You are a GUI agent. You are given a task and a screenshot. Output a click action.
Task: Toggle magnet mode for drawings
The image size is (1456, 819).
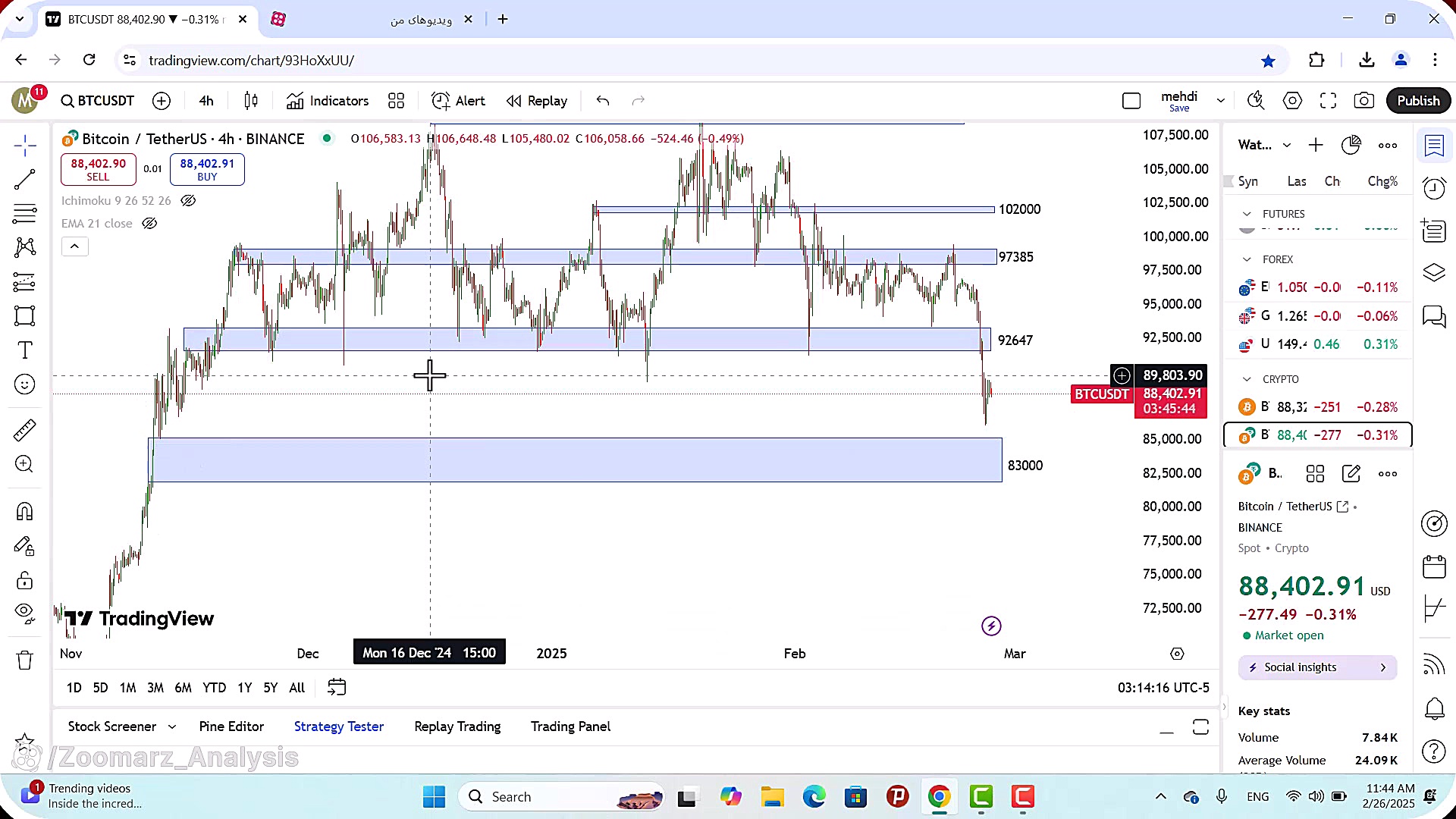click(x=24, y=512)
